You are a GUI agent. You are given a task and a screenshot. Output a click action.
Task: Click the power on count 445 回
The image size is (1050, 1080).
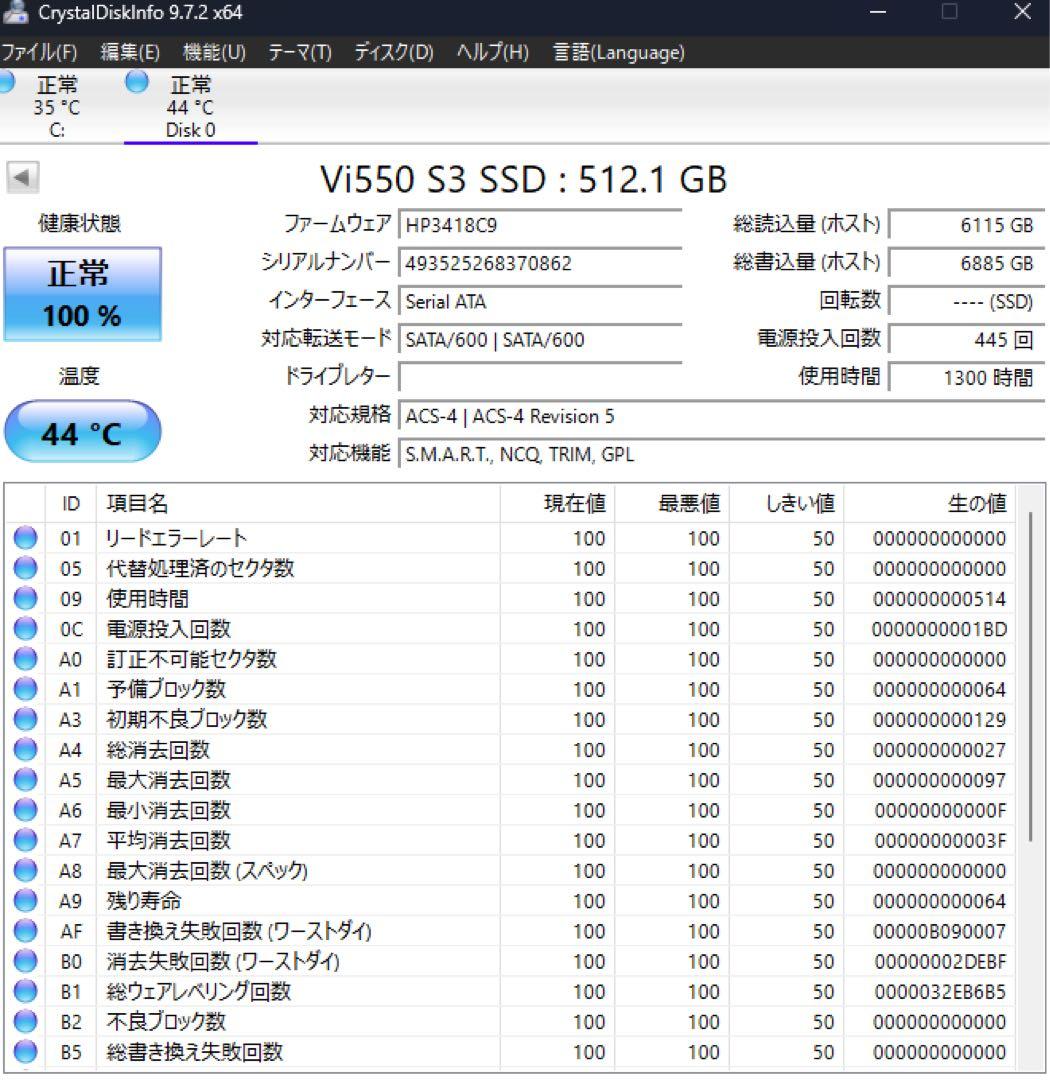(967, 340)
